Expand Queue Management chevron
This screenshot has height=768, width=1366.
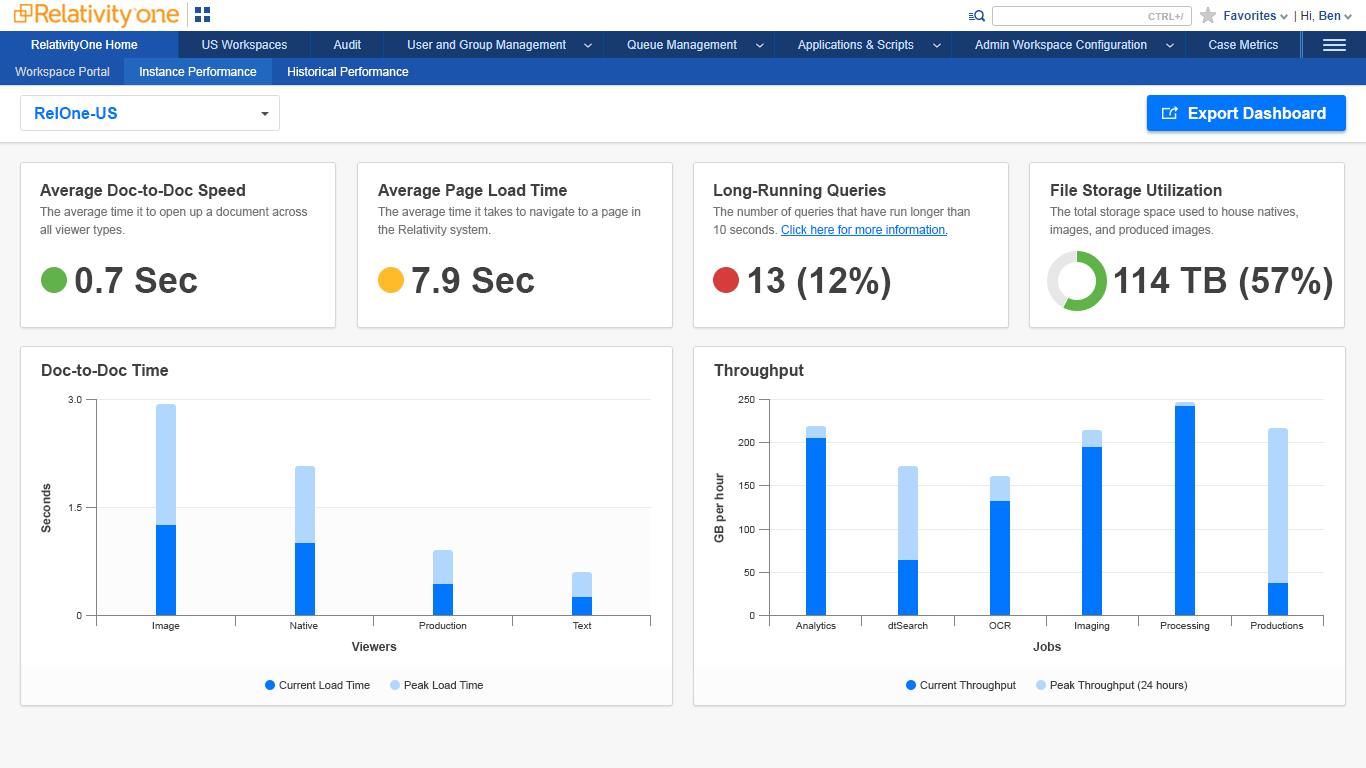tap(759, 45)
